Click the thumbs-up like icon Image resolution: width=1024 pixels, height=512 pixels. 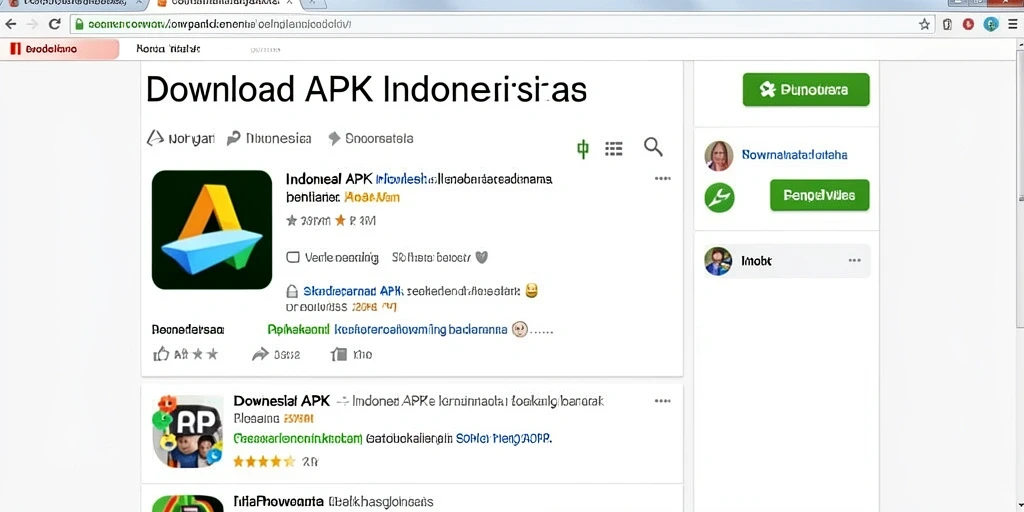pyautogui.click(x=161, y=355)
